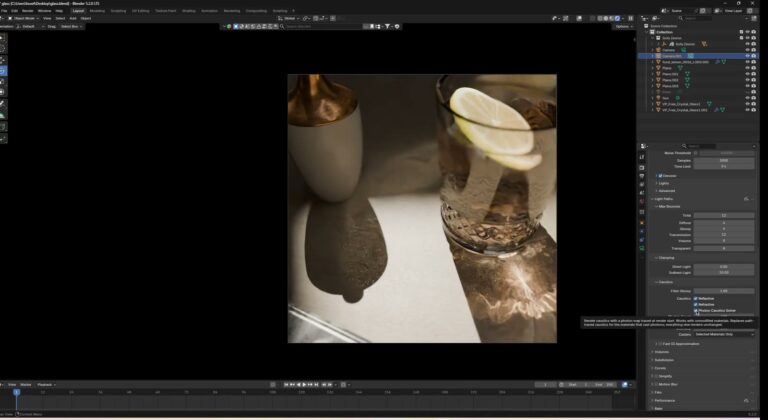Open the Render menu

[x=28, y=11]
